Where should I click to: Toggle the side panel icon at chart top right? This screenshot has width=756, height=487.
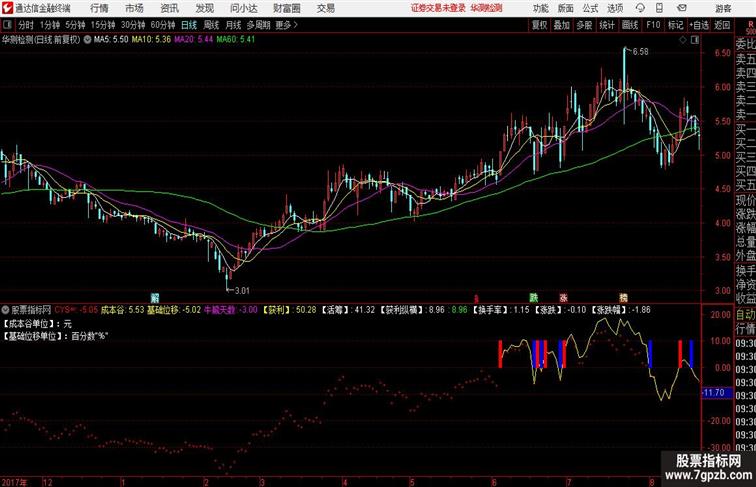[695, 40]
